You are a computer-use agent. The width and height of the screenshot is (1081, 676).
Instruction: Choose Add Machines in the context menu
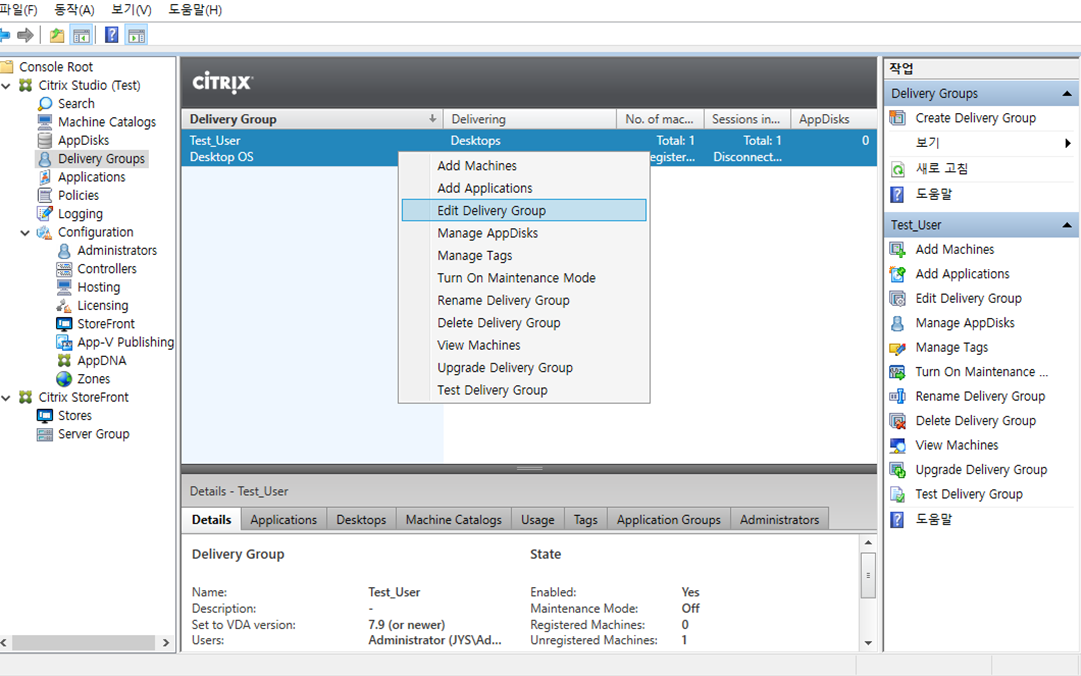pyautogui.click(x=524, y=165)
